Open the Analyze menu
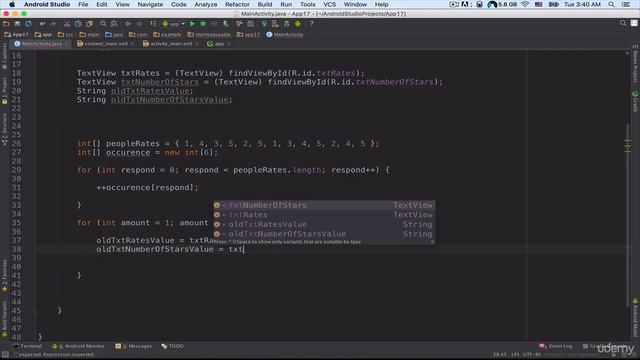Viewport: 640px width, 360px height. 206,4
